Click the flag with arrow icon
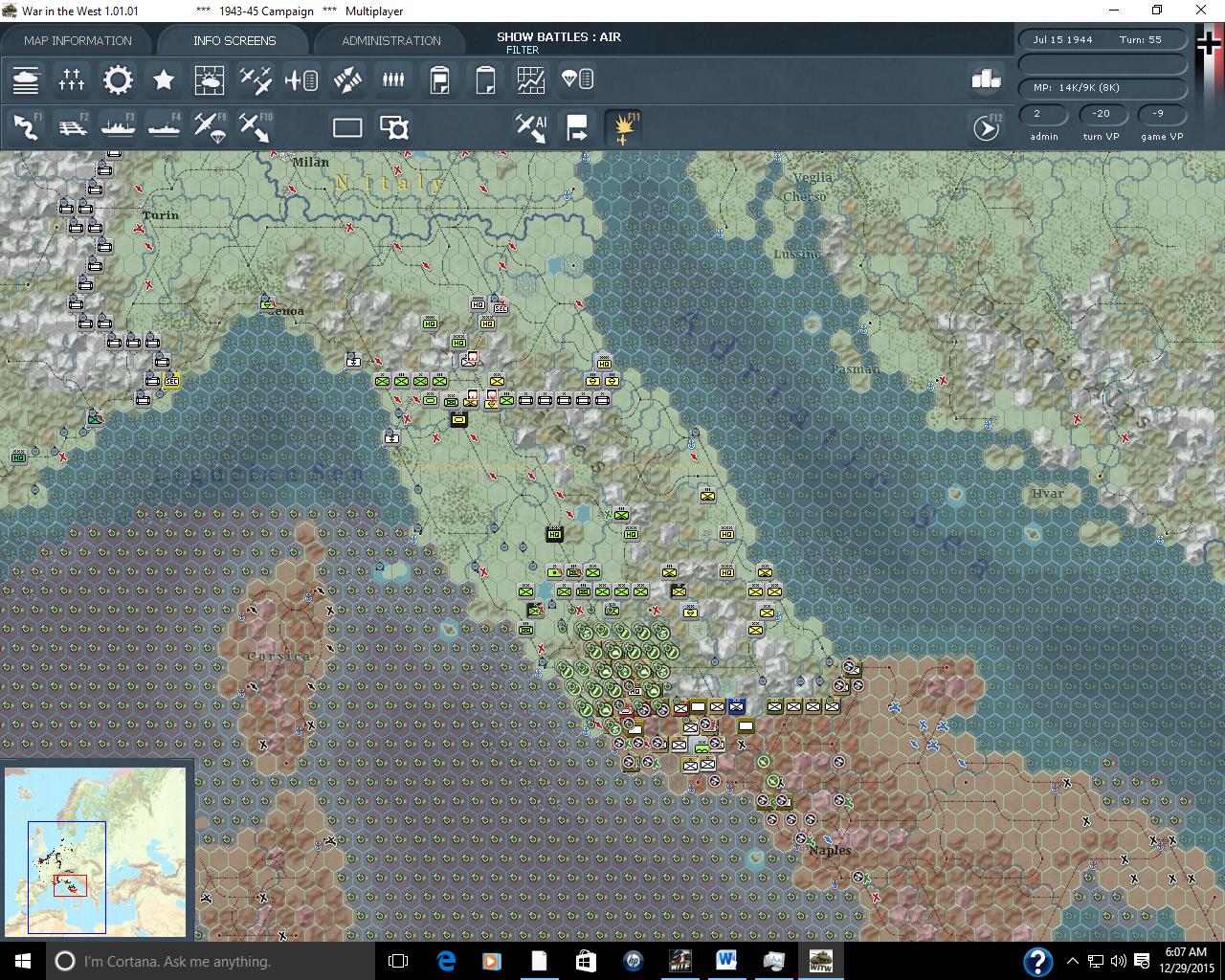 tap(577, 127)
